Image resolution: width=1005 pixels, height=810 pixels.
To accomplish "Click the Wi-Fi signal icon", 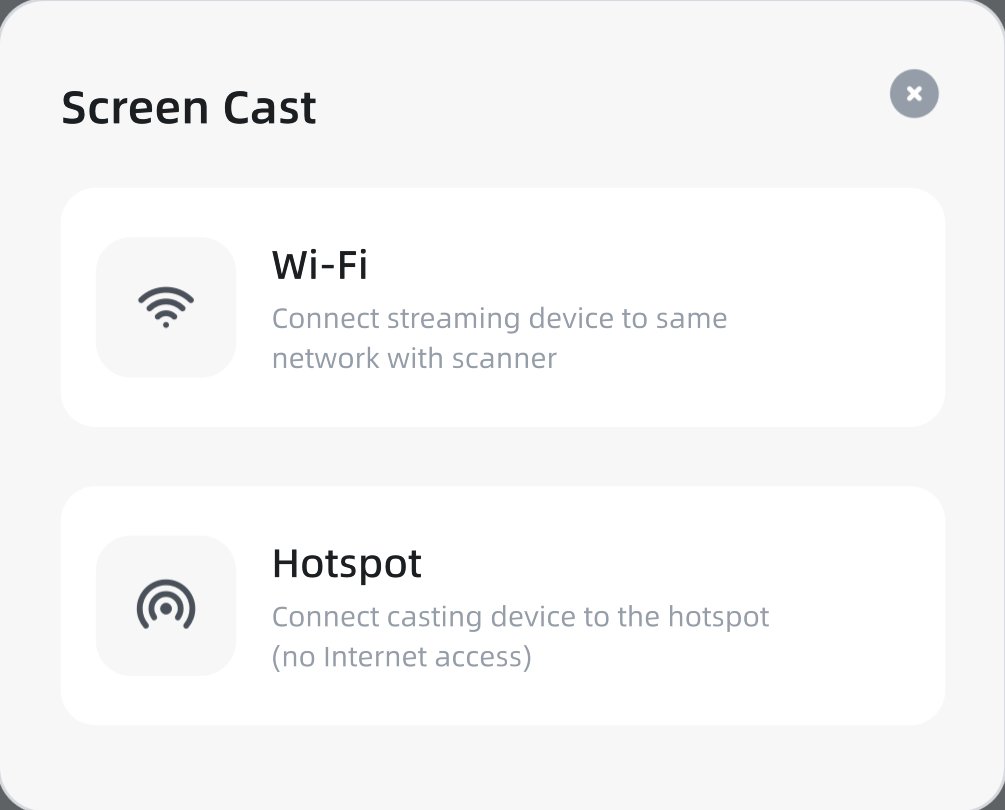I will 166,307.
